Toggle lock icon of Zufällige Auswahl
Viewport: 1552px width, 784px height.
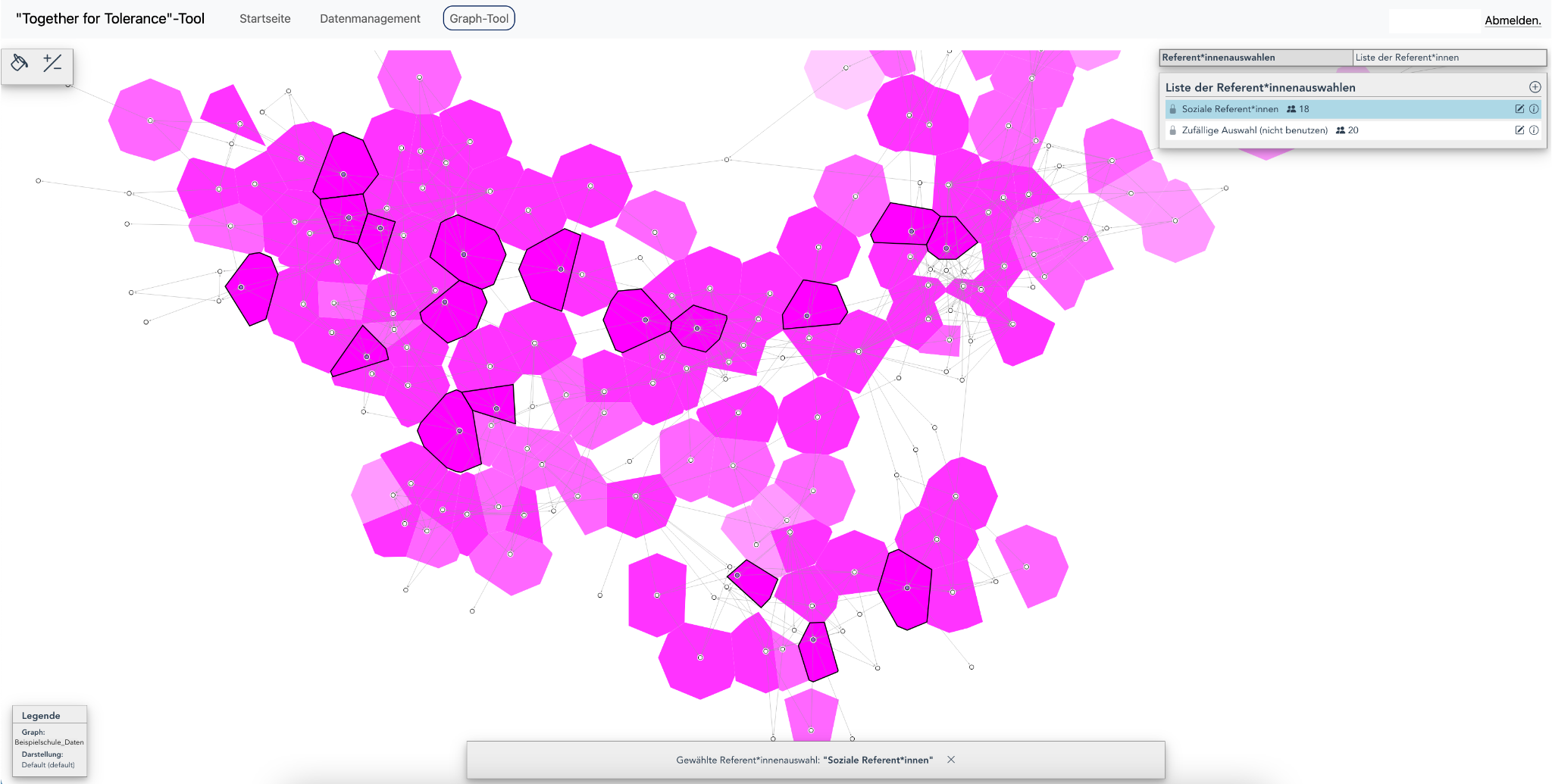pyautogui.click(x=1173, y=130)
